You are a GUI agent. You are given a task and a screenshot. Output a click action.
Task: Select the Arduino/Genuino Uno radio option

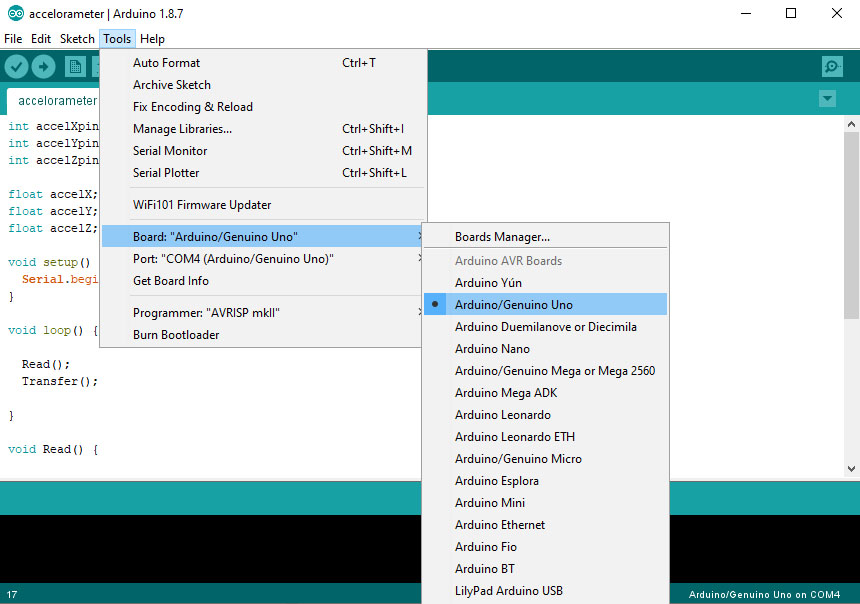point(513,304)
